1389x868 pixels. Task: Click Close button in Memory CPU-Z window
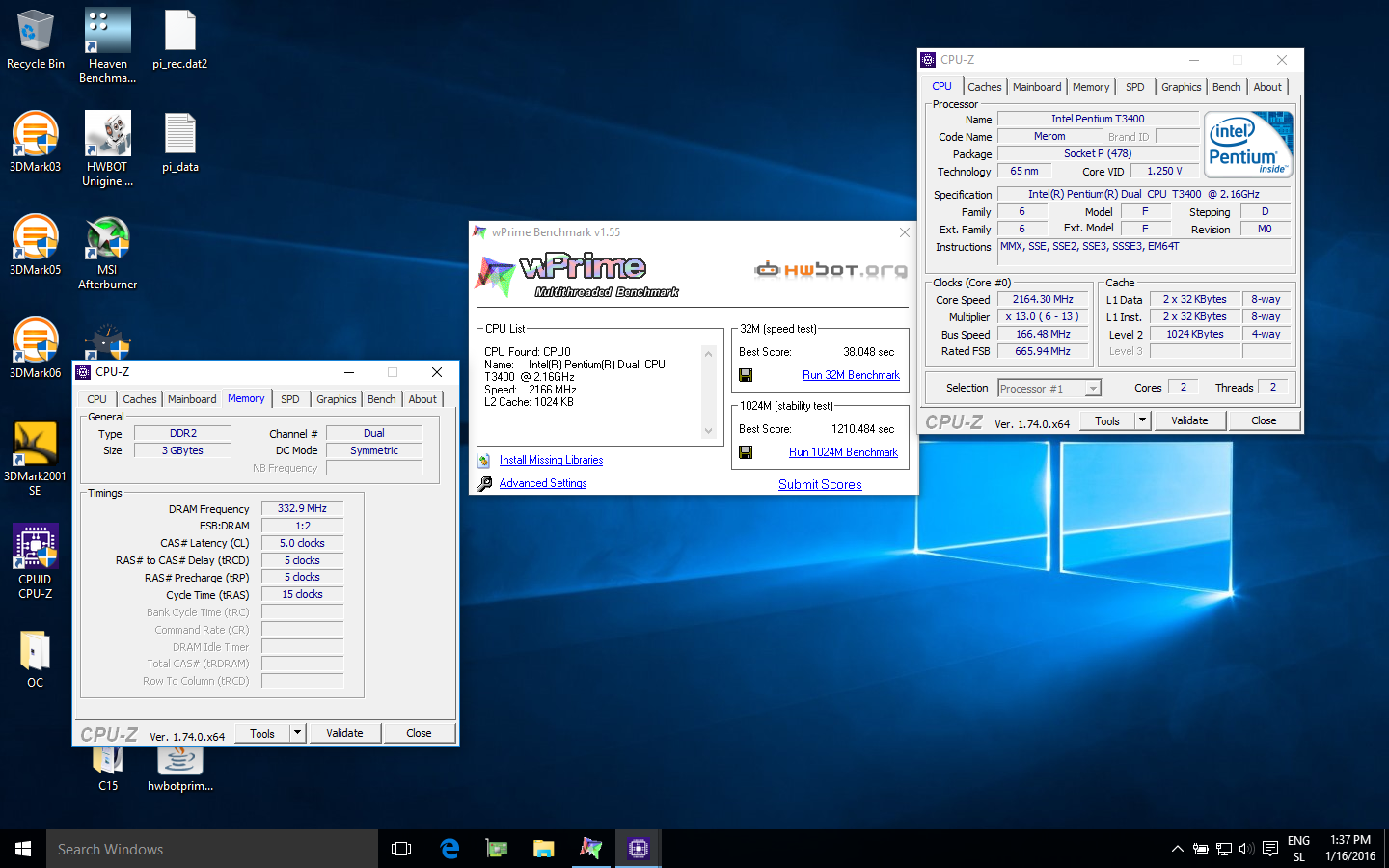coord(419,733)
